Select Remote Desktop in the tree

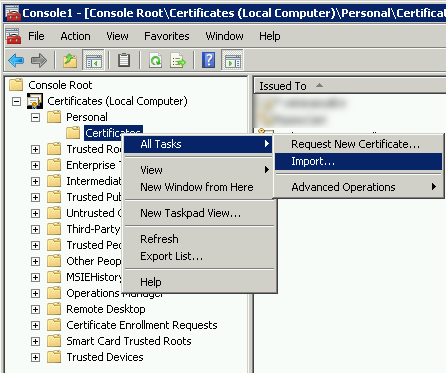coord(106,309)
